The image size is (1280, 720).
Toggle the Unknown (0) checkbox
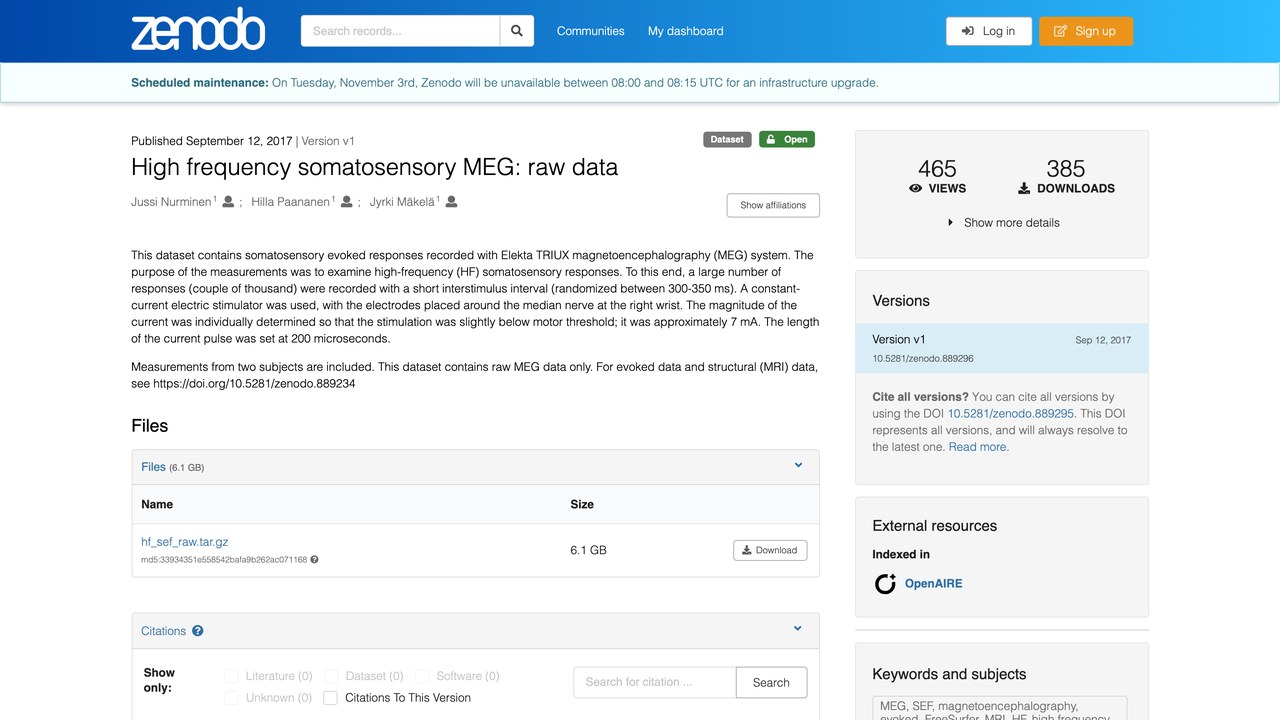(x=232, y=698)
